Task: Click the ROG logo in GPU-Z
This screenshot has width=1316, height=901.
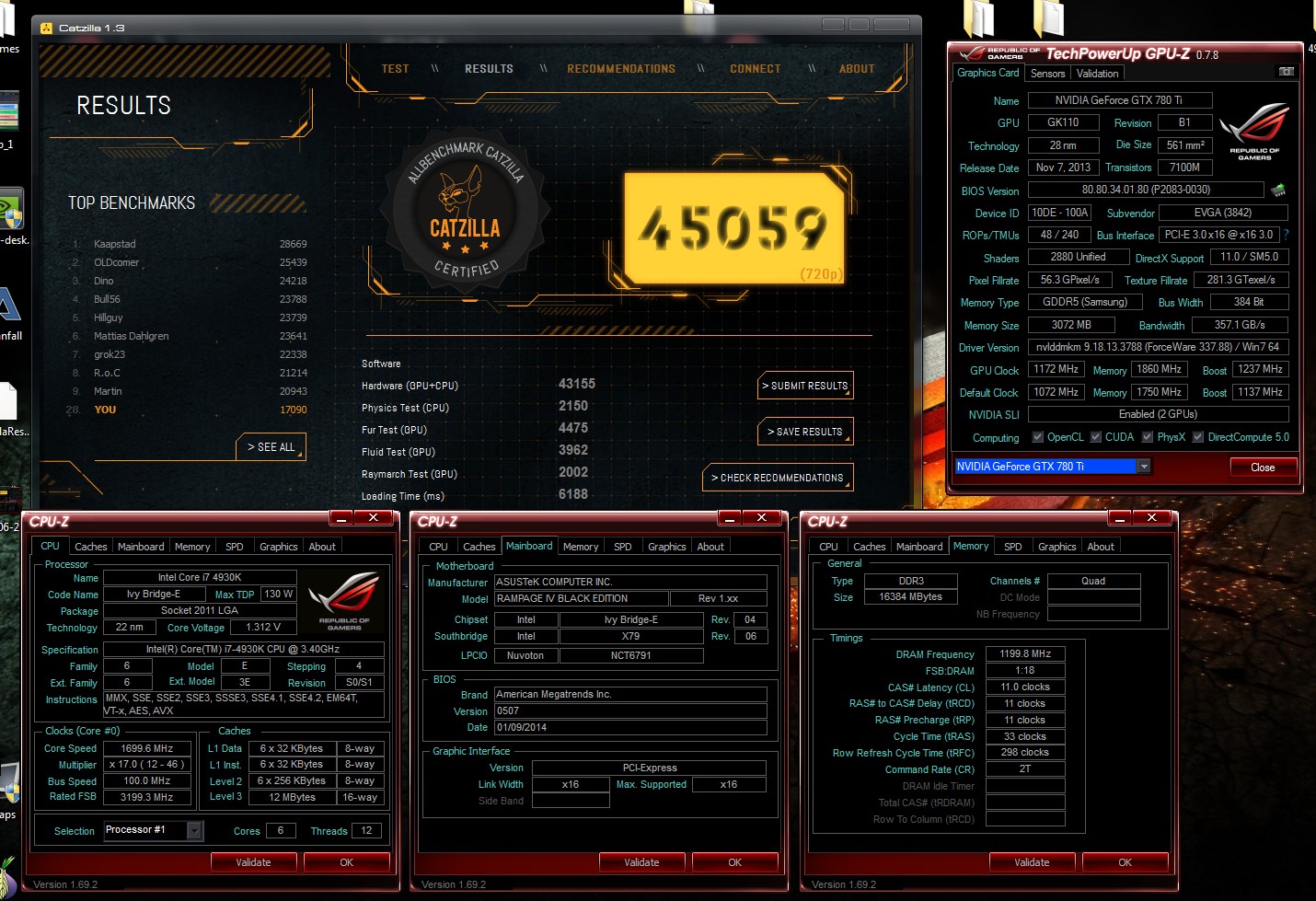Action: [1254, 133]
